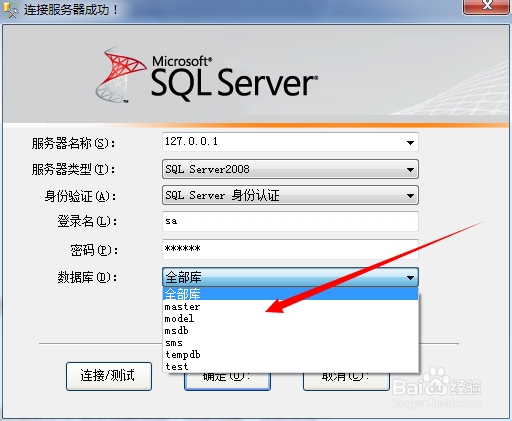Select msdb database option
The width and height of the screenshot is (512, 421).
coord(291,331)
